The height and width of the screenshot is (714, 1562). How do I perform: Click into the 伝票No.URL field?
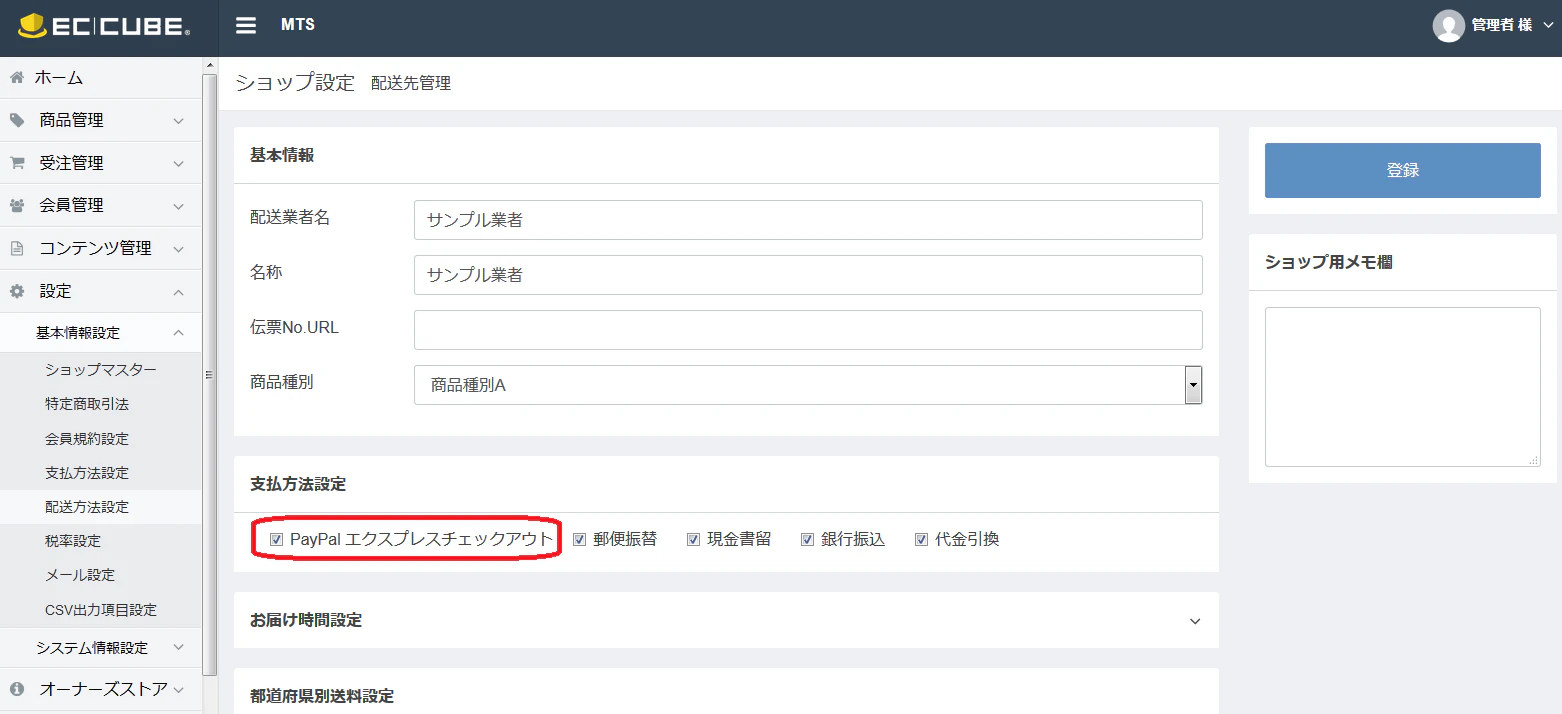click(x=808, y=330)
